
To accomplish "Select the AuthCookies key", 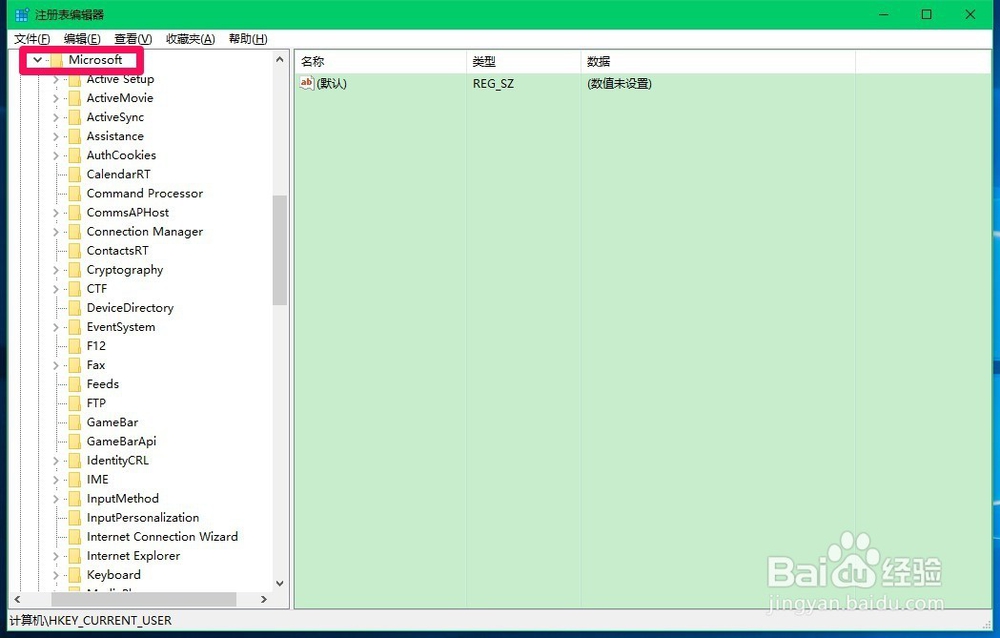I will tap(121, 156).
